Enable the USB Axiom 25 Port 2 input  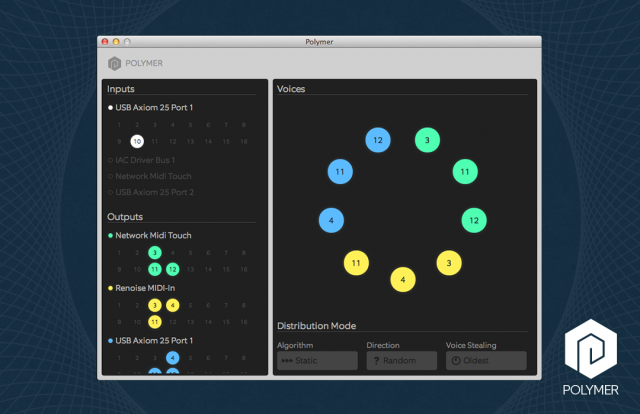point(153,191)
